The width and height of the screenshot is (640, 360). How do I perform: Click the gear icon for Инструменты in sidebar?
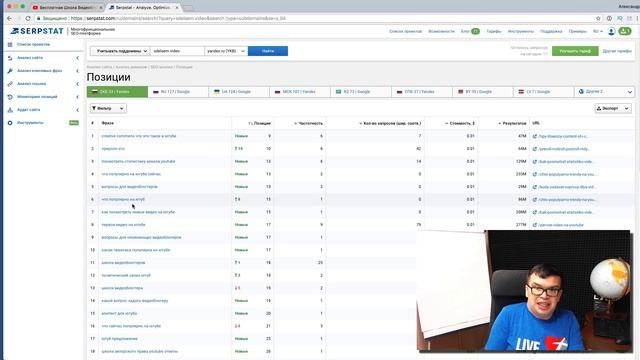click(10, 123)
